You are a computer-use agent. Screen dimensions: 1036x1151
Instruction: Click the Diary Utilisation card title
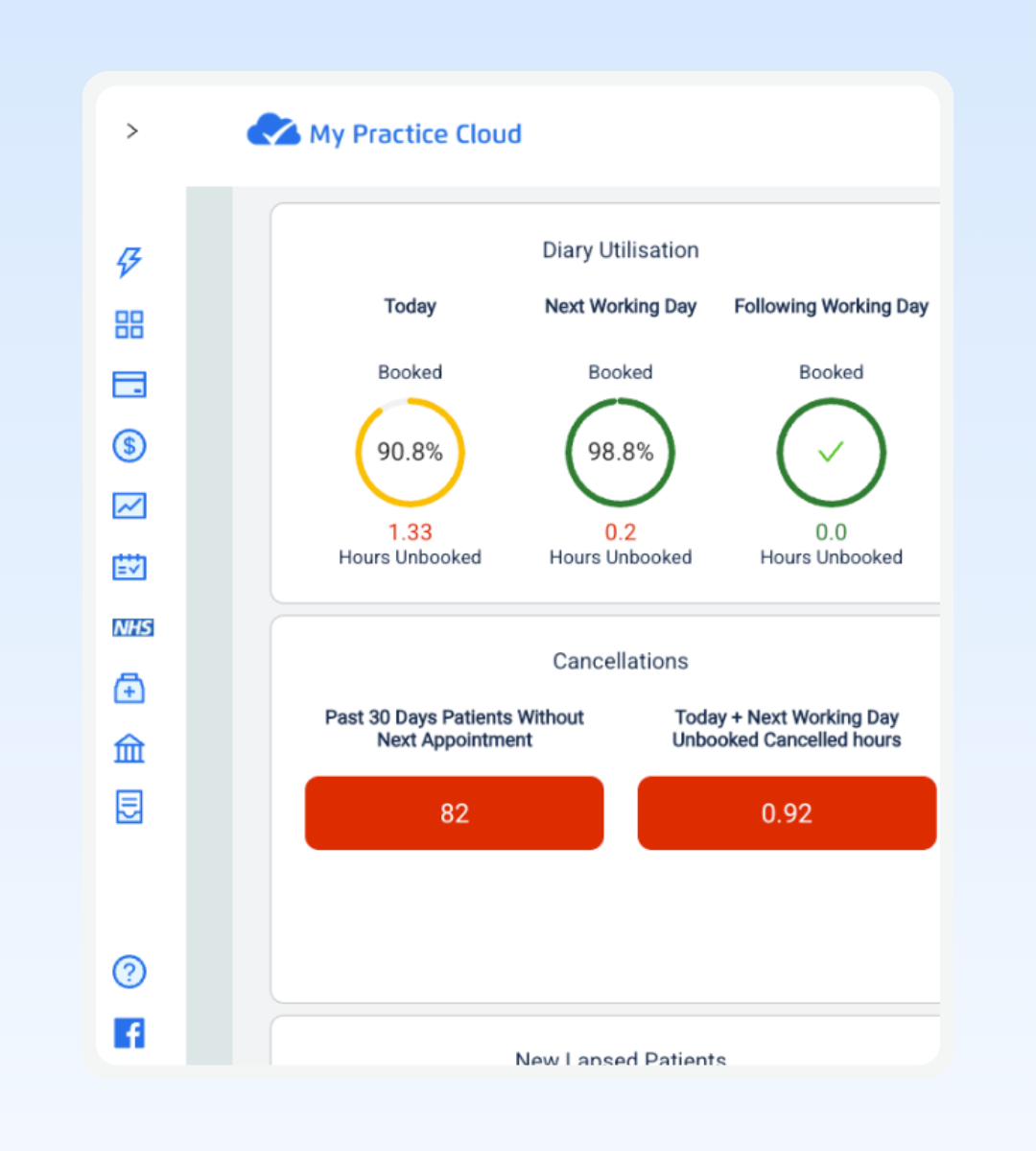coord(621,250)
